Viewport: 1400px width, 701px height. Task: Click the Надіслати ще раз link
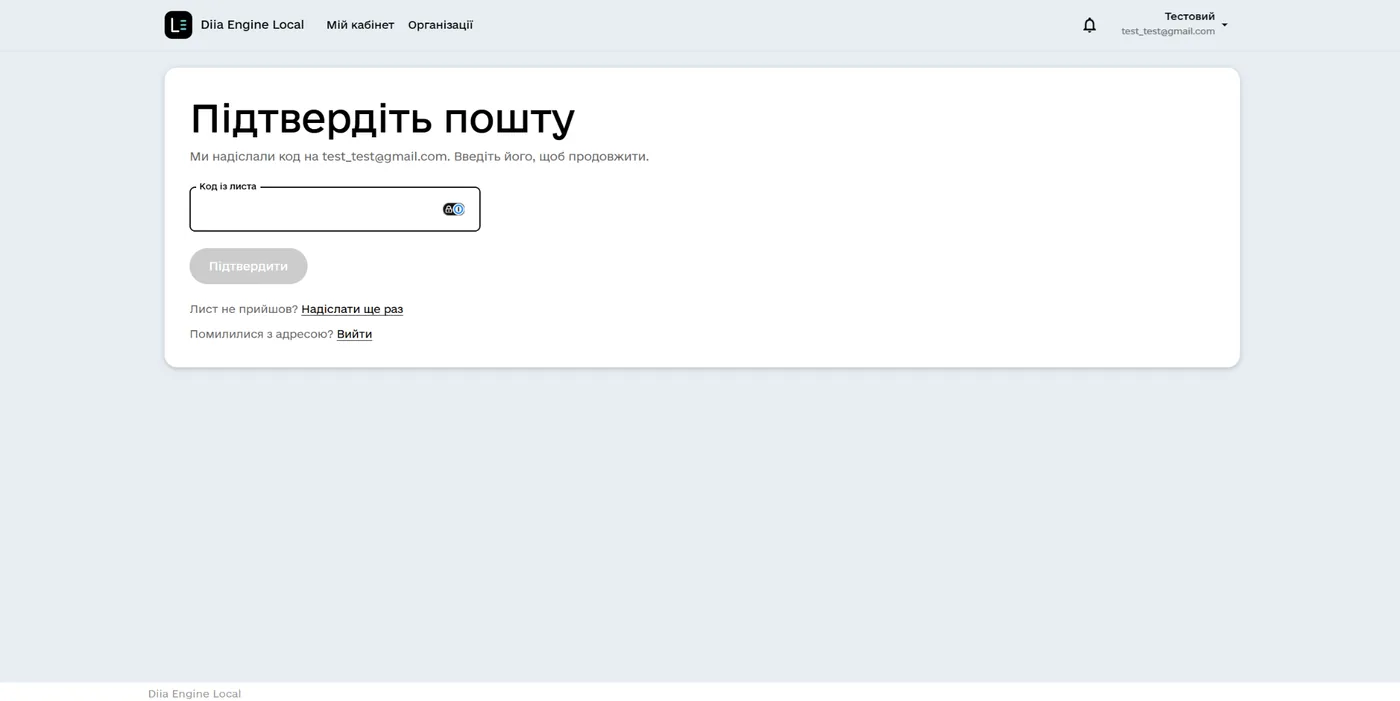[x=352, y=309]
